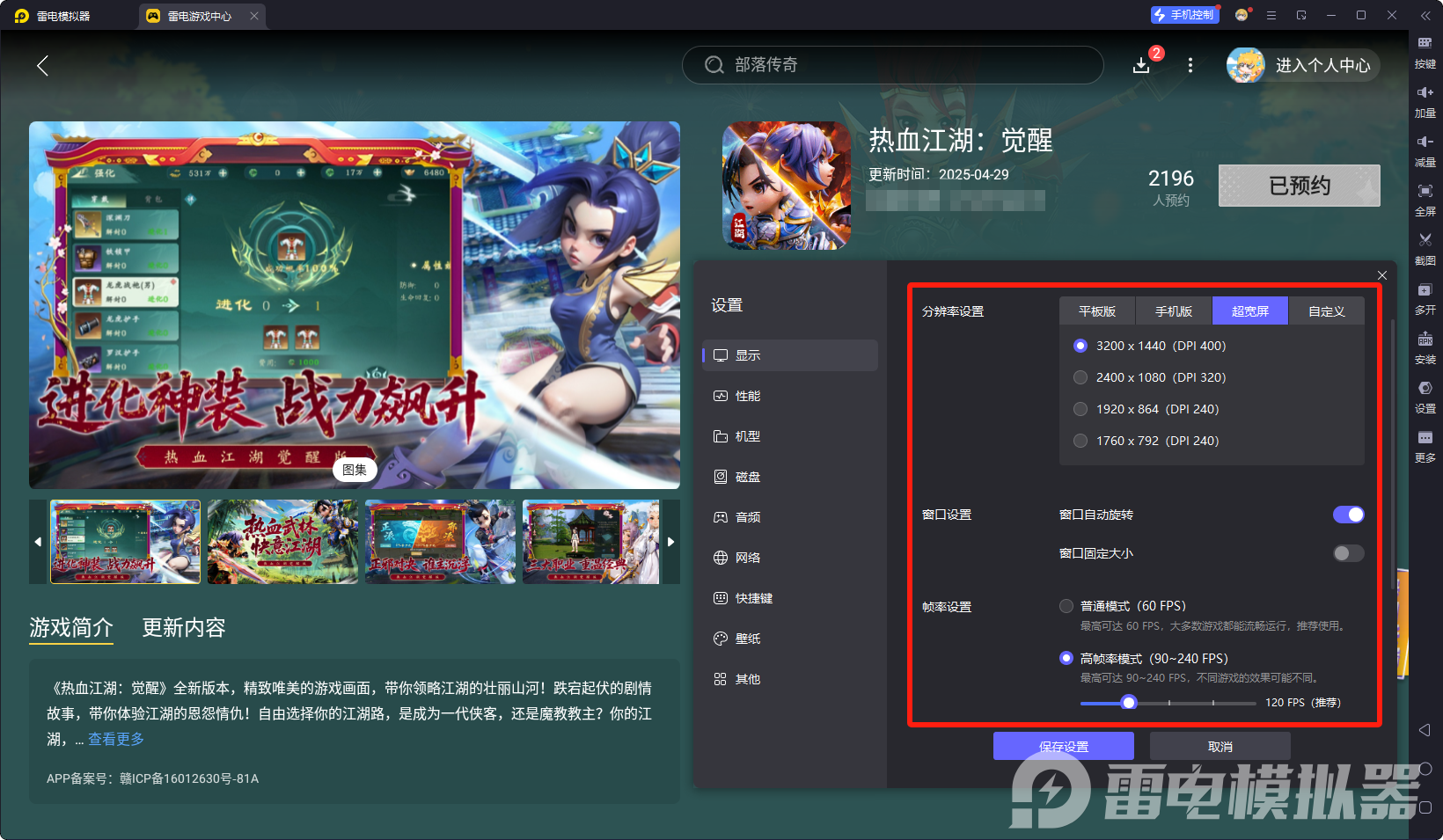
Task: Close the settings dialog with X
Action: (1382, 275)
